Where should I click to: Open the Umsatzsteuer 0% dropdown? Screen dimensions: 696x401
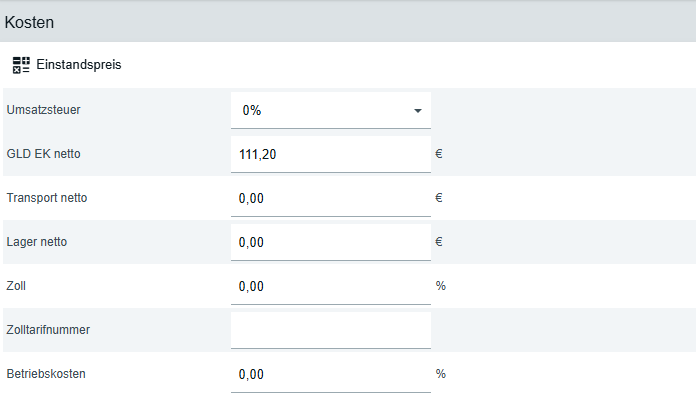click(x=330, y=110)
